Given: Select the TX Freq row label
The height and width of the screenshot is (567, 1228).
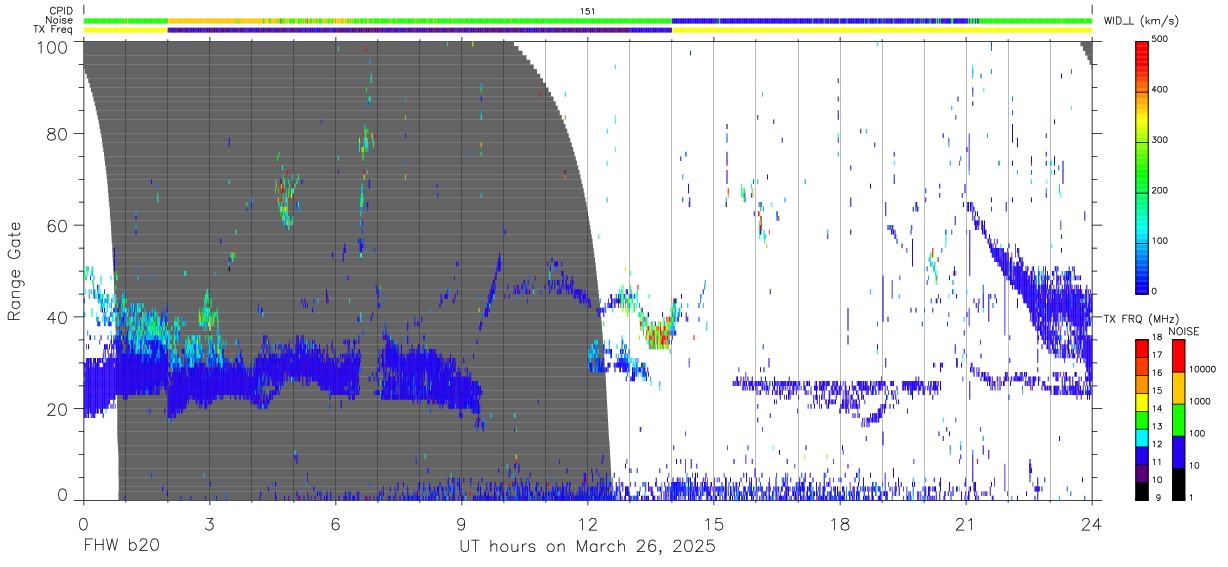Looking at the screenshot, I should [x=54, y=29].
